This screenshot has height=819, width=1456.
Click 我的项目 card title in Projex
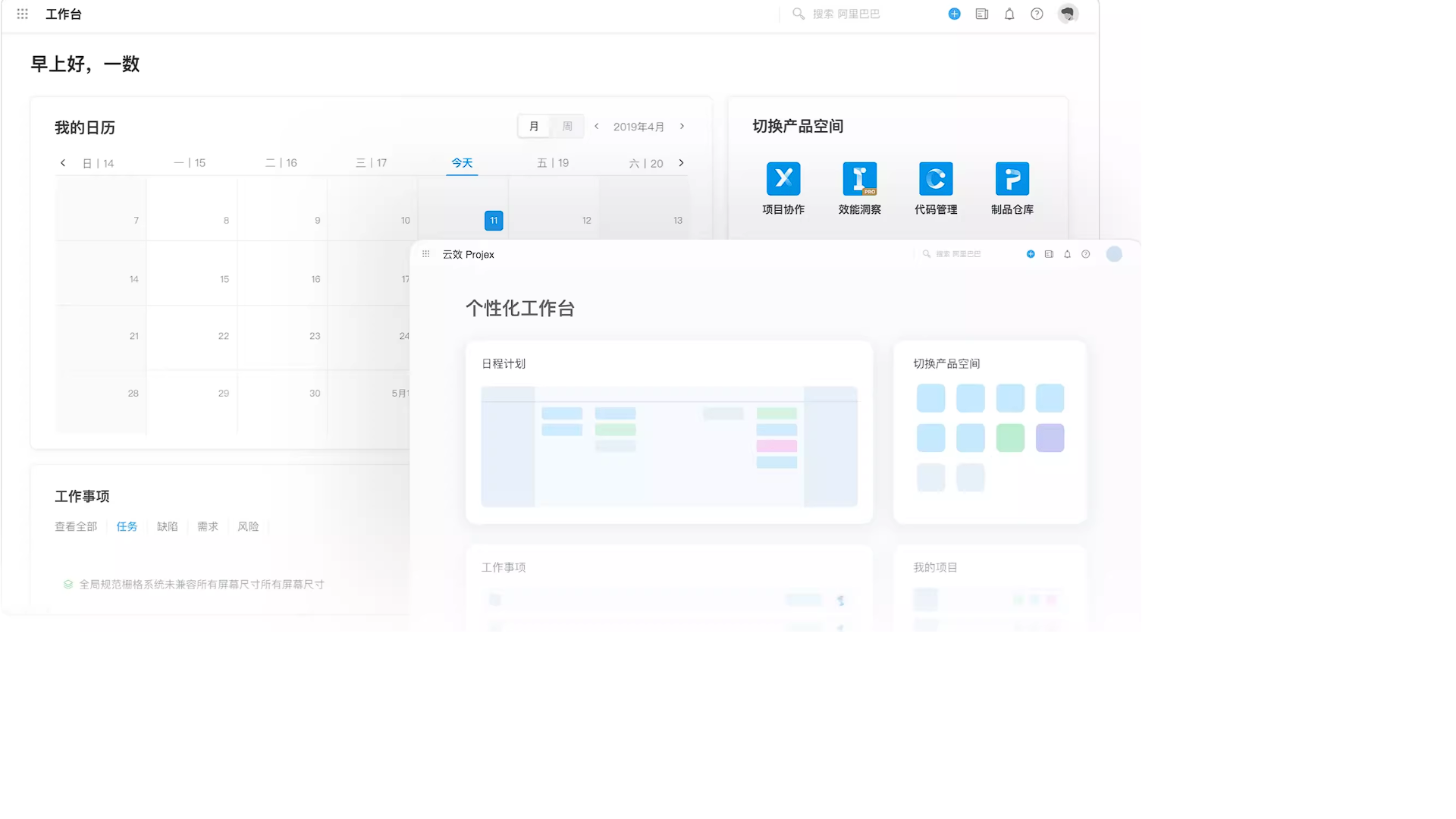point(935,567)
